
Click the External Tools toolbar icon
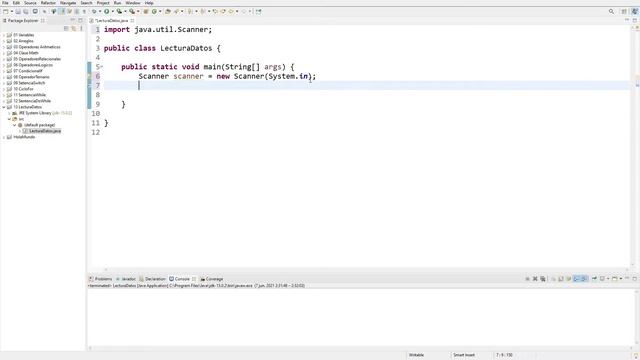point(132,11)
